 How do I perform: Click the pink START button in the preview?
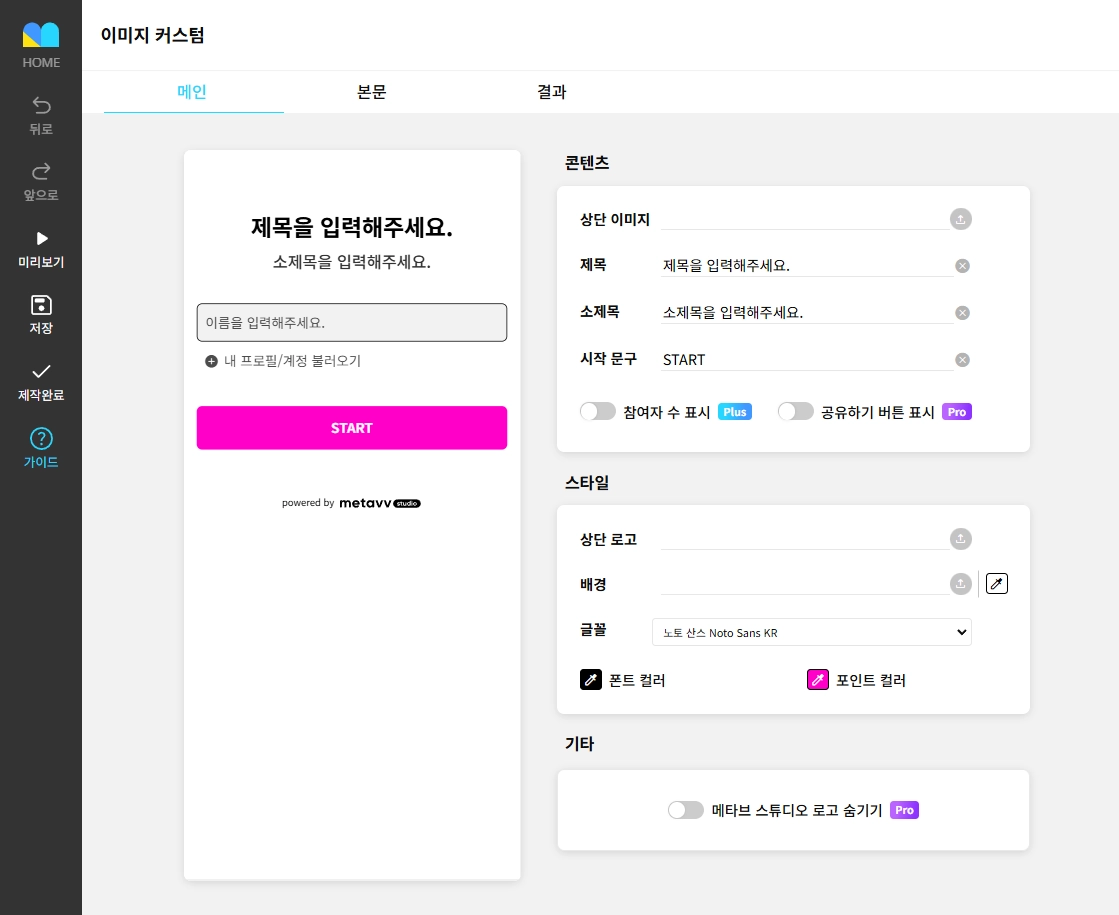(x=352, y=428)
